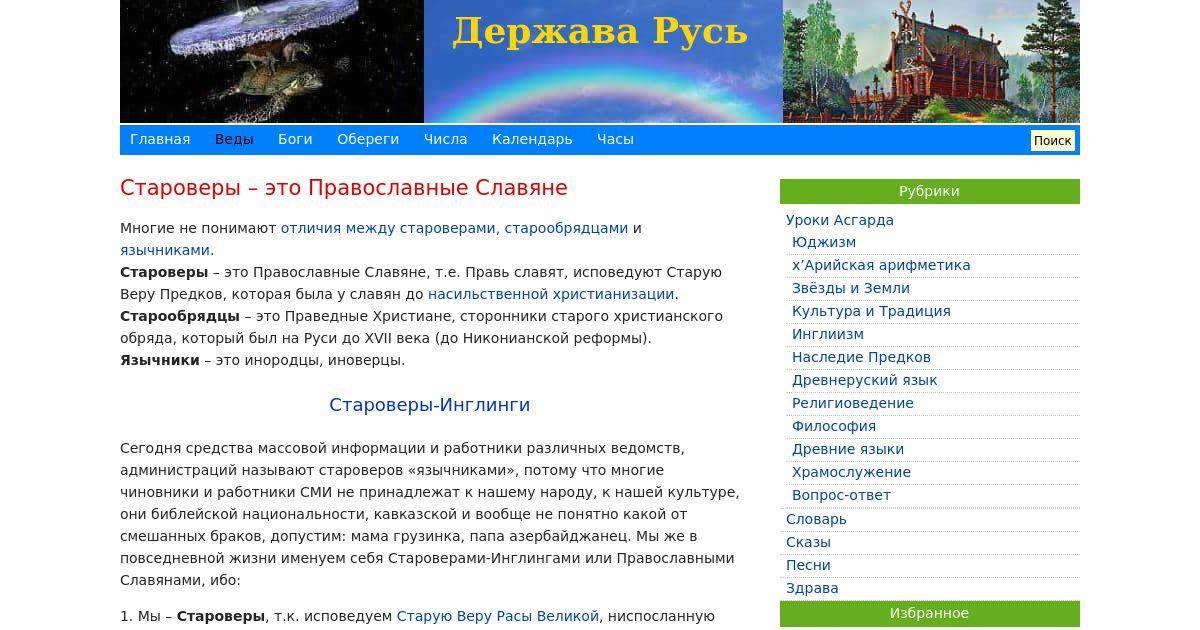Open the Инглиизм category
1200x630 pixels.
(x=828, y=334)
